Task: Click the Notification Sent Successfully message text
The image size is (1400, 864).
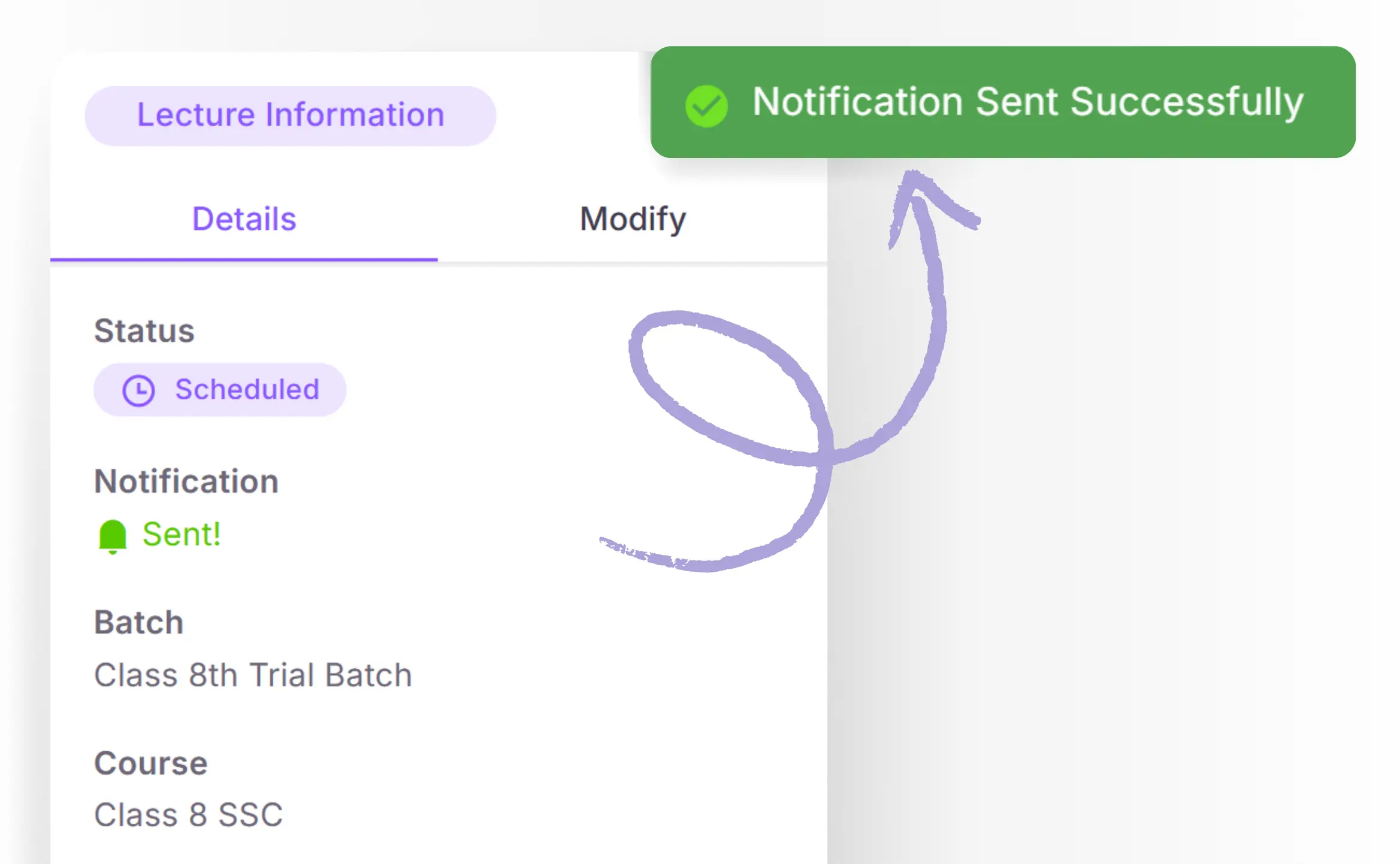Action: [x=1027, y=101]
